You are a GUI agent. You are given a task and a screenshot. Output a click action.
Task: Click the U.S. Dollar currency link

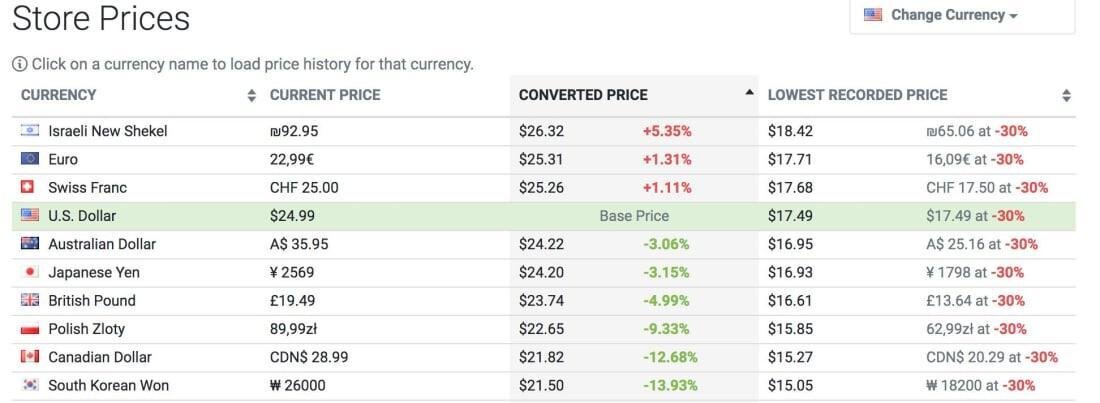click(x=82, y=216)
